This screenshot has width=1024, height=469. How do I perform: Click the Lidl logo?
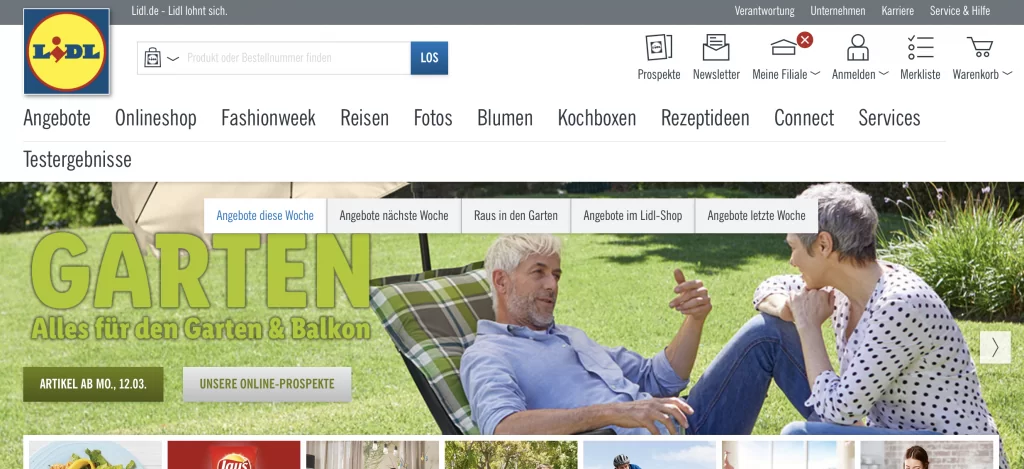click(67, 51)
